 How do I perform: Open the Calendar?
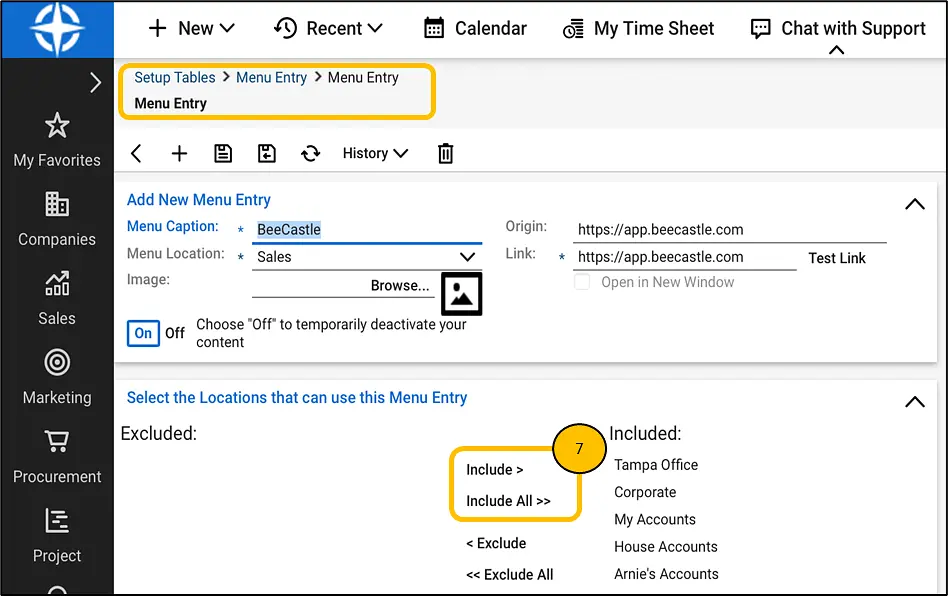[x=475, y=28]
